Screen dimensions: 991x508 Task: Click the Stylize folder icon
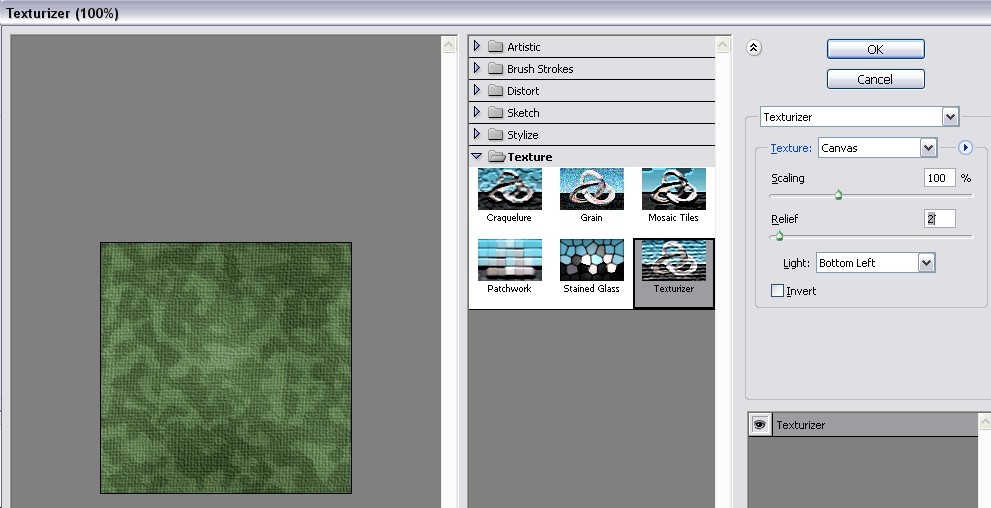coord(496,135)
